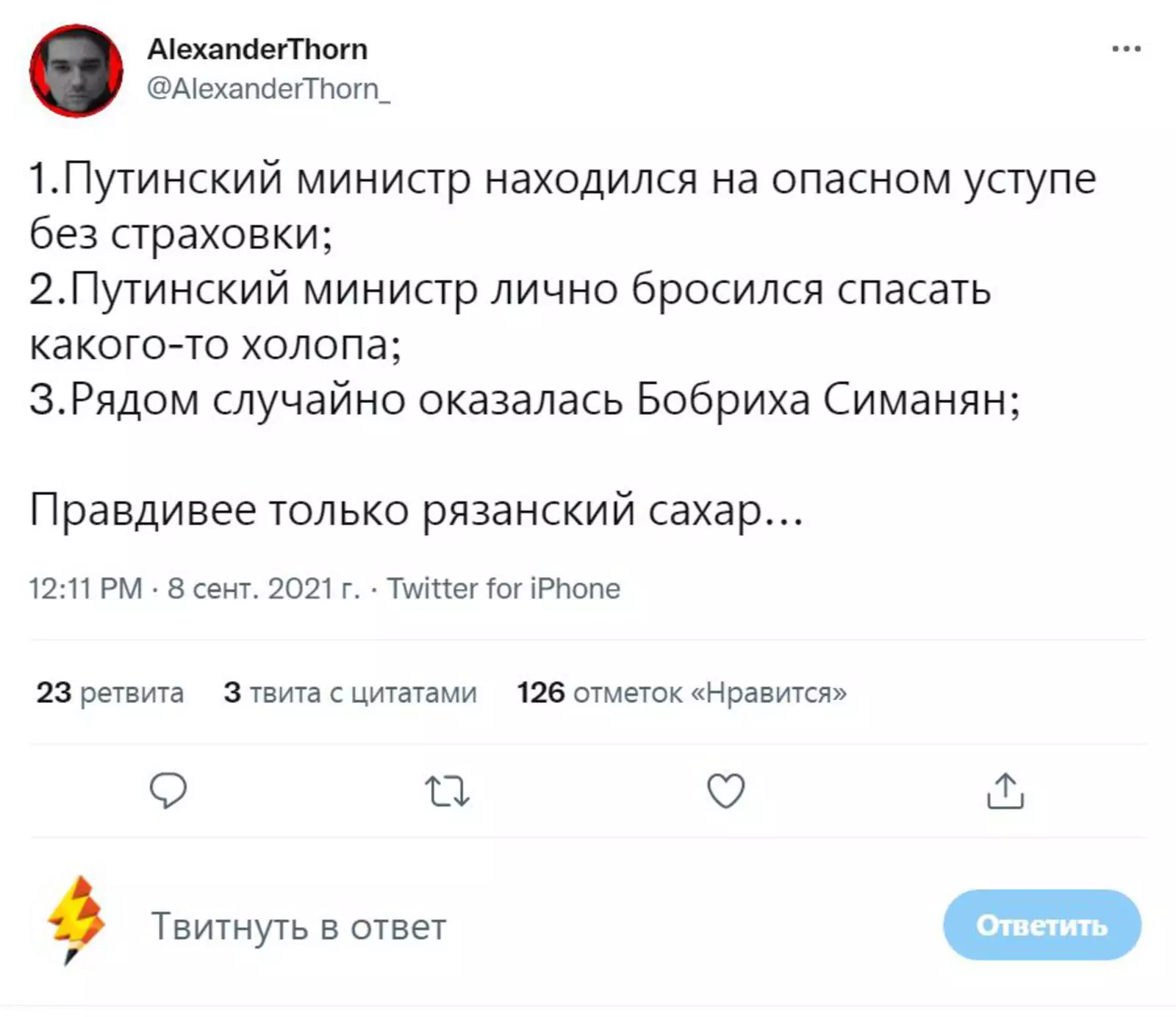Click the @AlexanderThorn_ handle
Viewport: 1176px width, 1017px height.
point(268,89)
